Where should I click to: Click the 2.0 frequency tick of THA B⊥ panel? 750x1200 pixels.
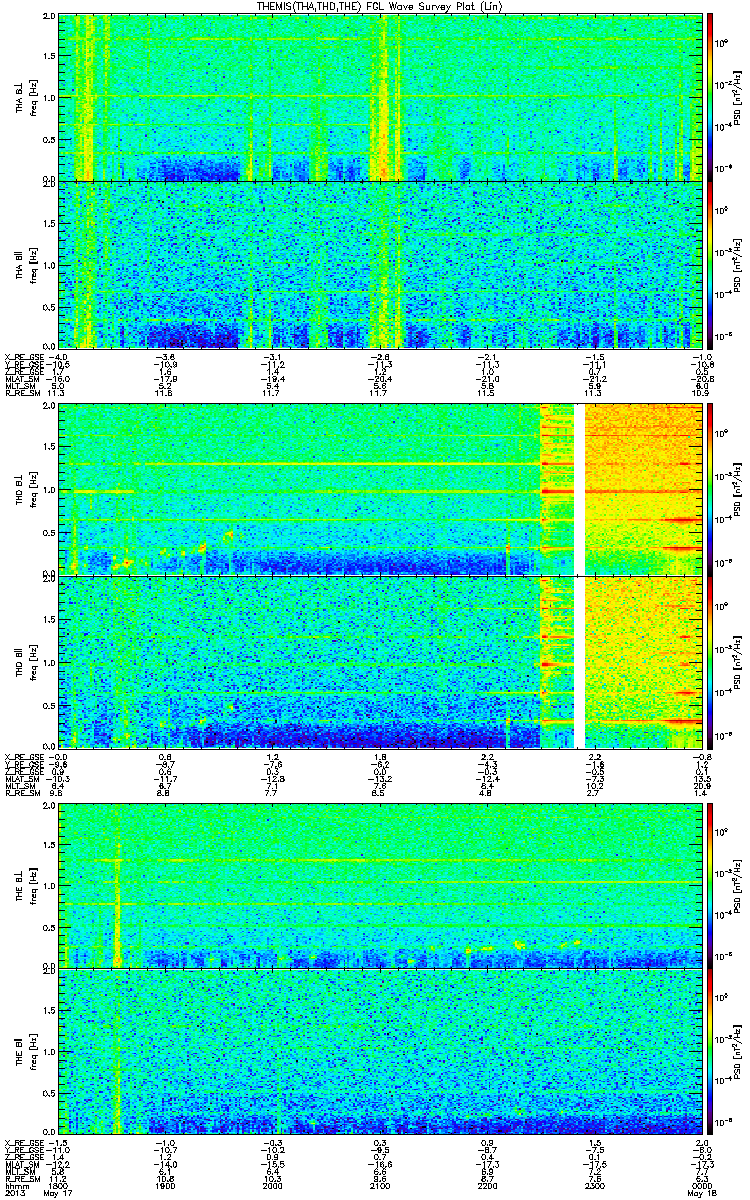click(50, 18)
